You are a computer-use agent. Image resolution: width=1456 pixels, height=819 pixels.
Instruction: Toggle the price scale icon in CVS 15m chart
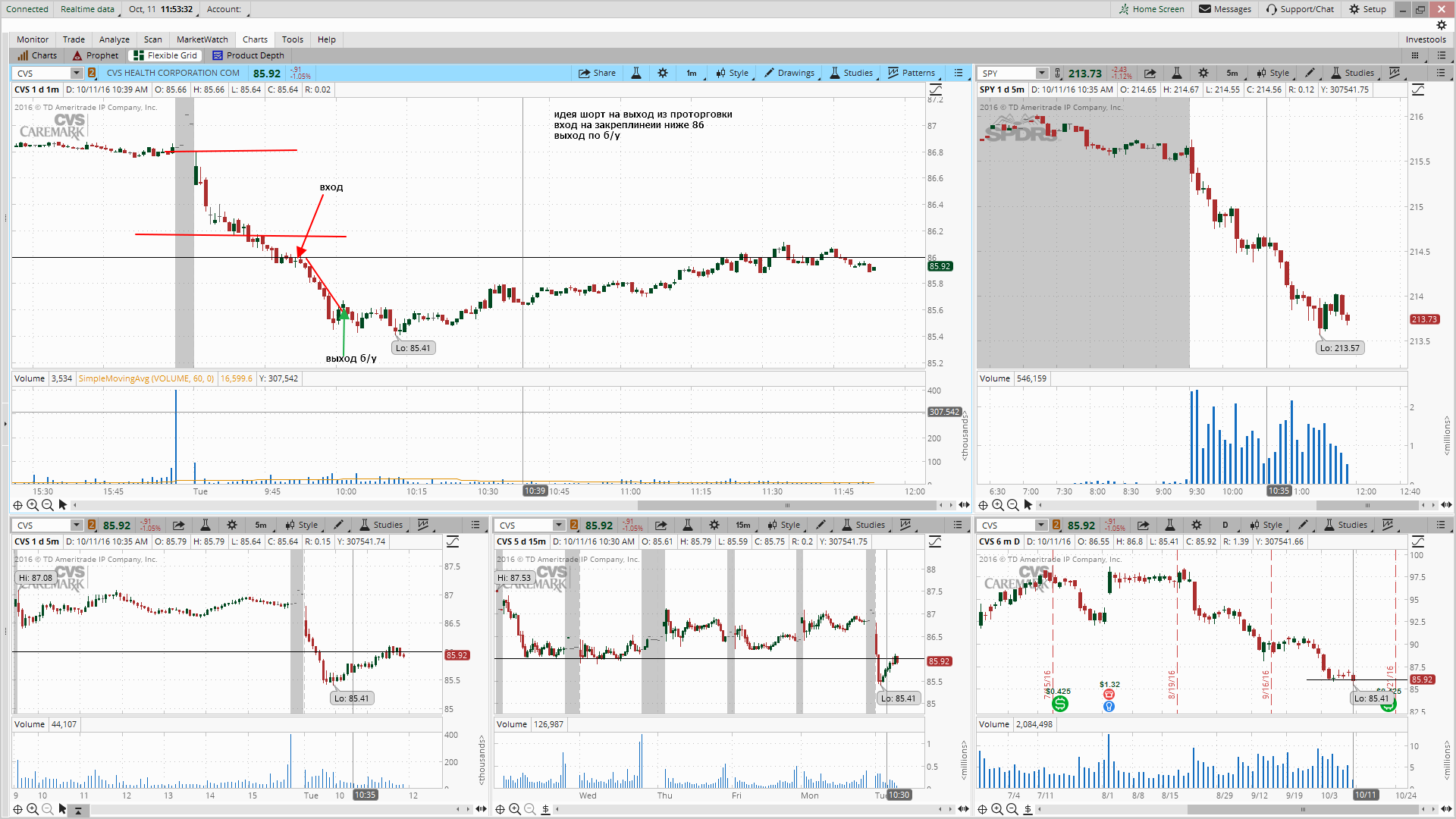[x=935, y=541]
